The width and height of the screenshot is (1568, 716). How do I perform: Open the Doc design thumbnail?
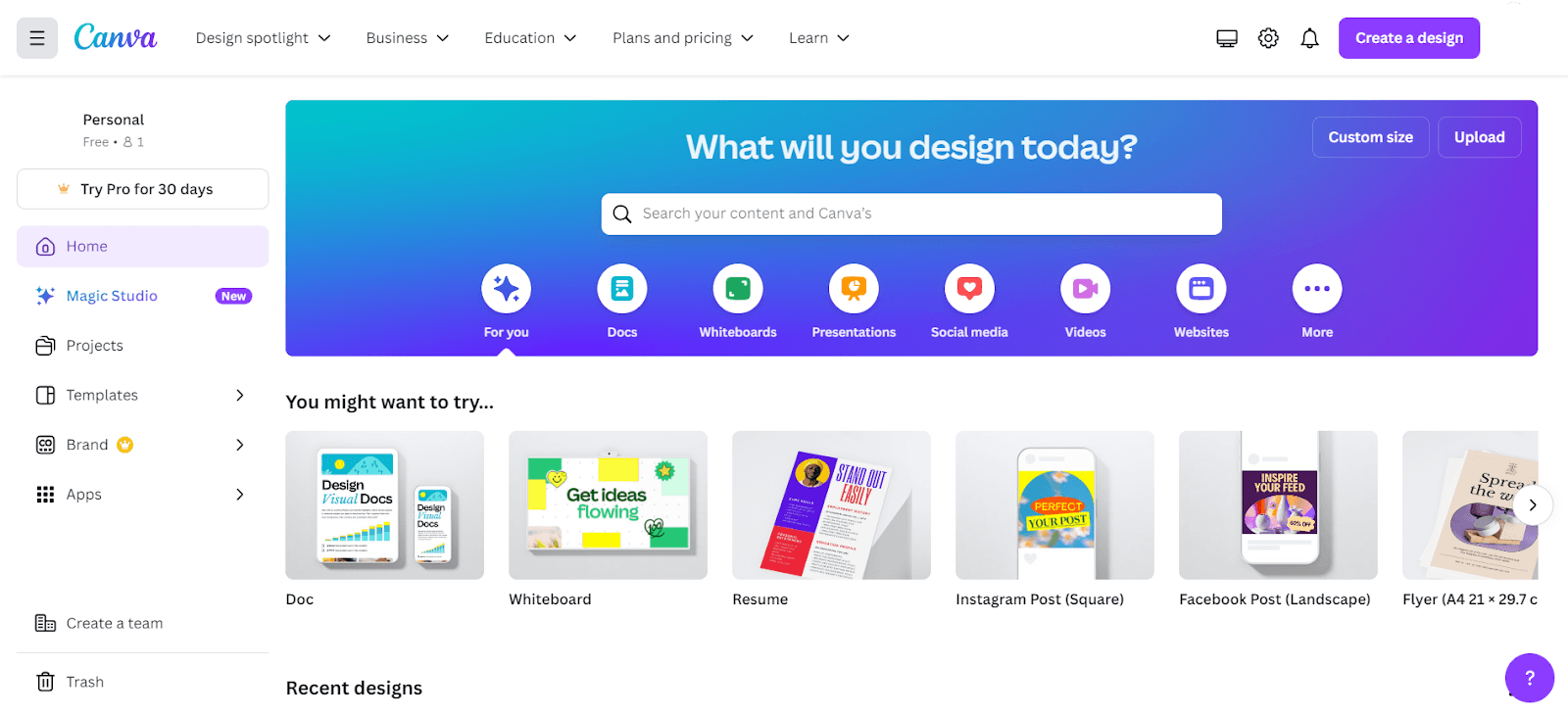tap(384, 505)
